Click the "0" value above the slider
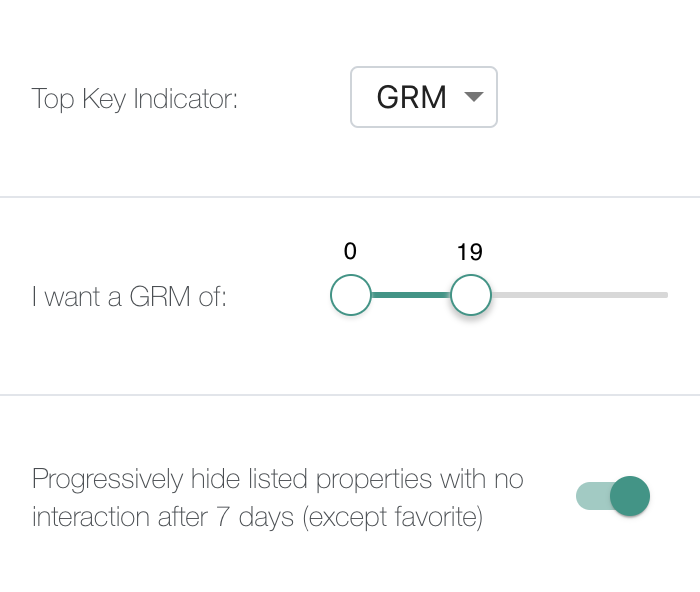This screenshot has height=592, width=700. pyautogui.click(x=350, y=252)
